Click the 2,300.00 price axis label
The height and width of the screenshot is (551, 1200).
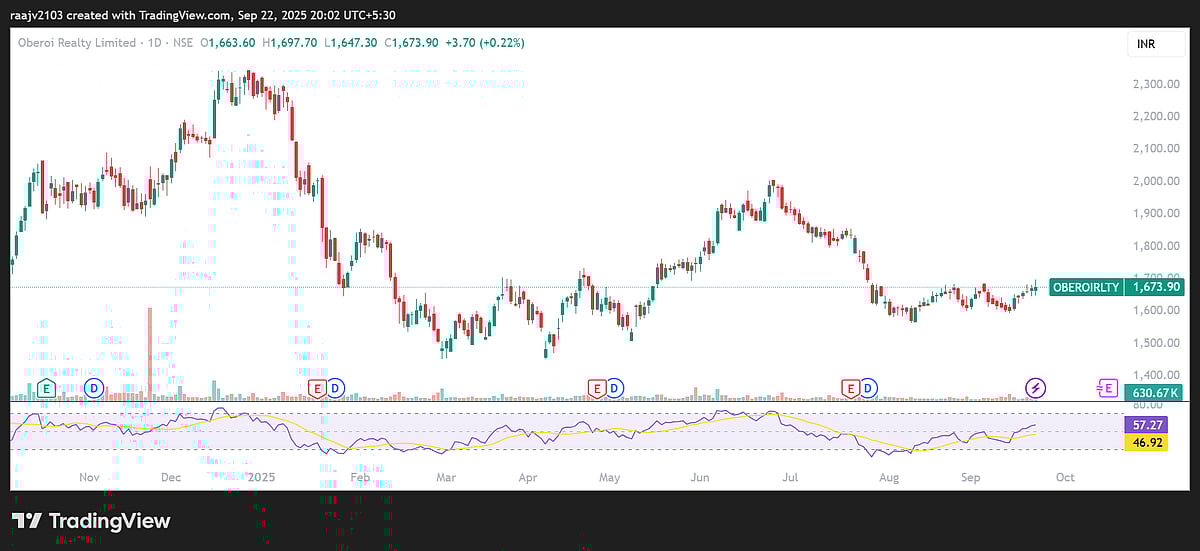(x=1155, y=84)
